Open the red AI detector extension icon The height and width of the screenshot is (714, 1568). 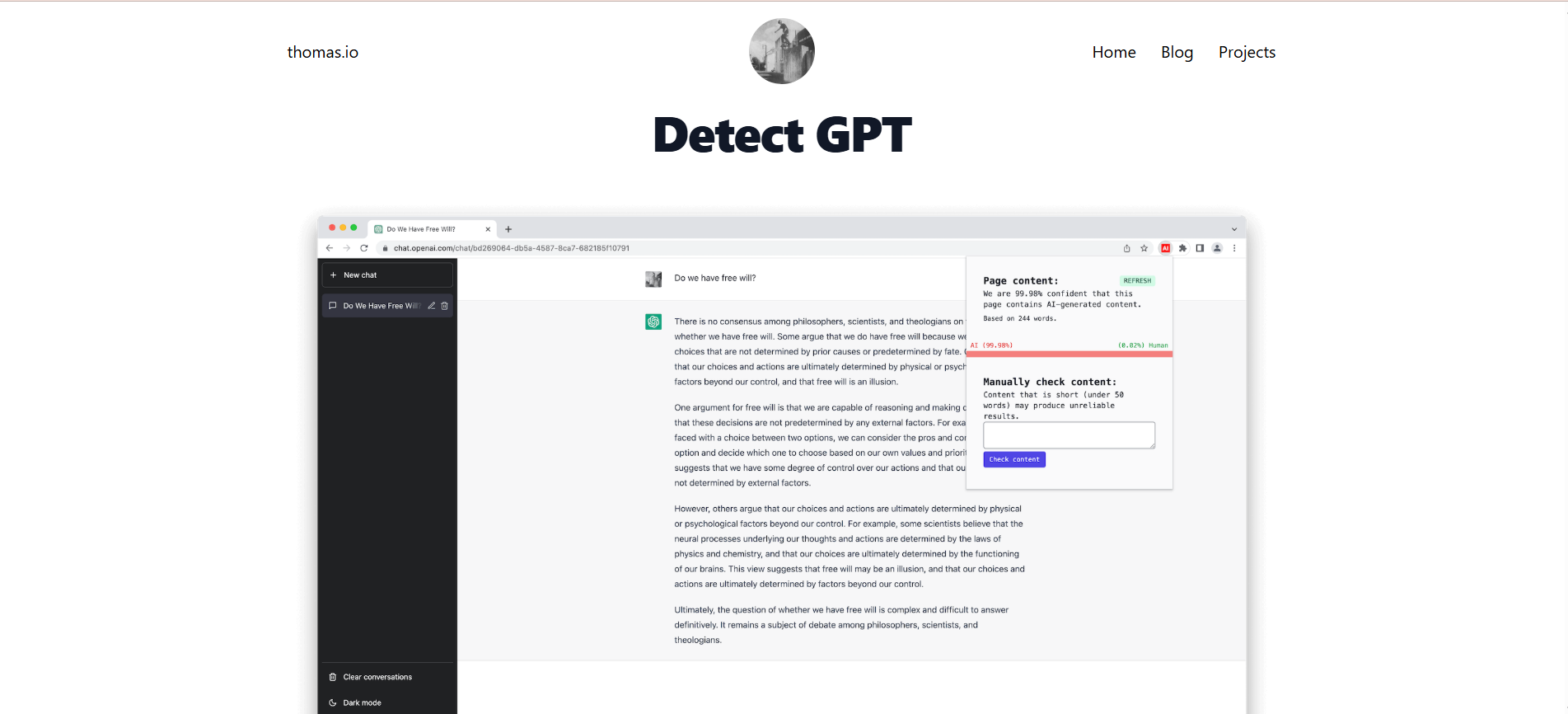pos(1165,248)
